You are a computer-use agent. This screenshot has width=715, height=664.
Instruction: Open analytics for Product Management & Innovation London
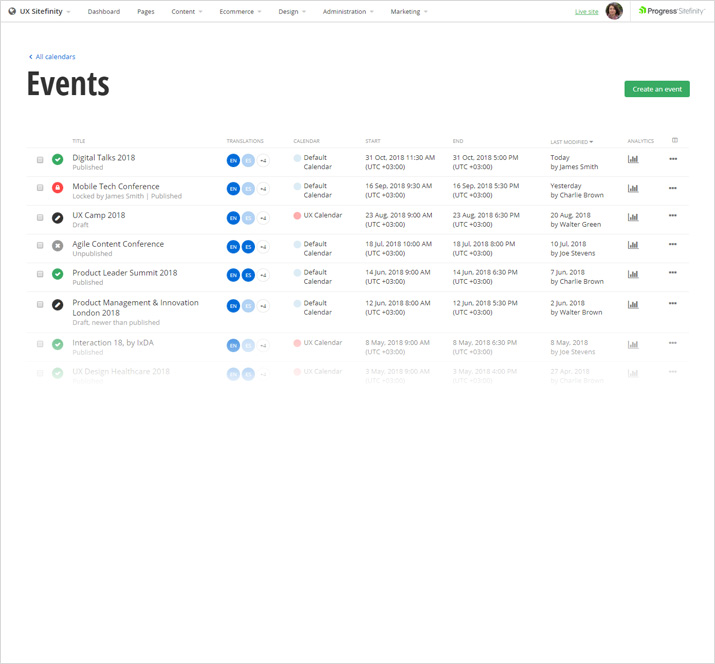[633, 304]
